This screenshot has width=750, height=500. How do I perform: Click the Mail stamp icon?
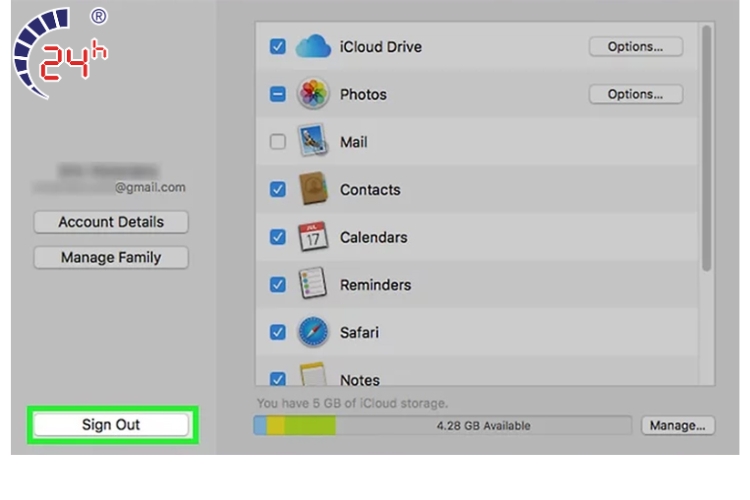pyautogui.click(x=313, y=140)
